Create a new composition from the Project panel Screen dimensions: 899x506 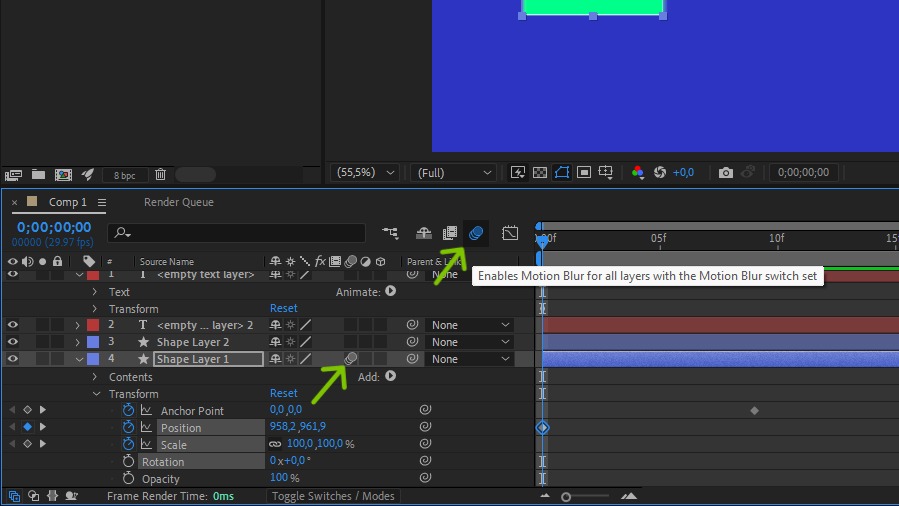click(x=63, y=175)
